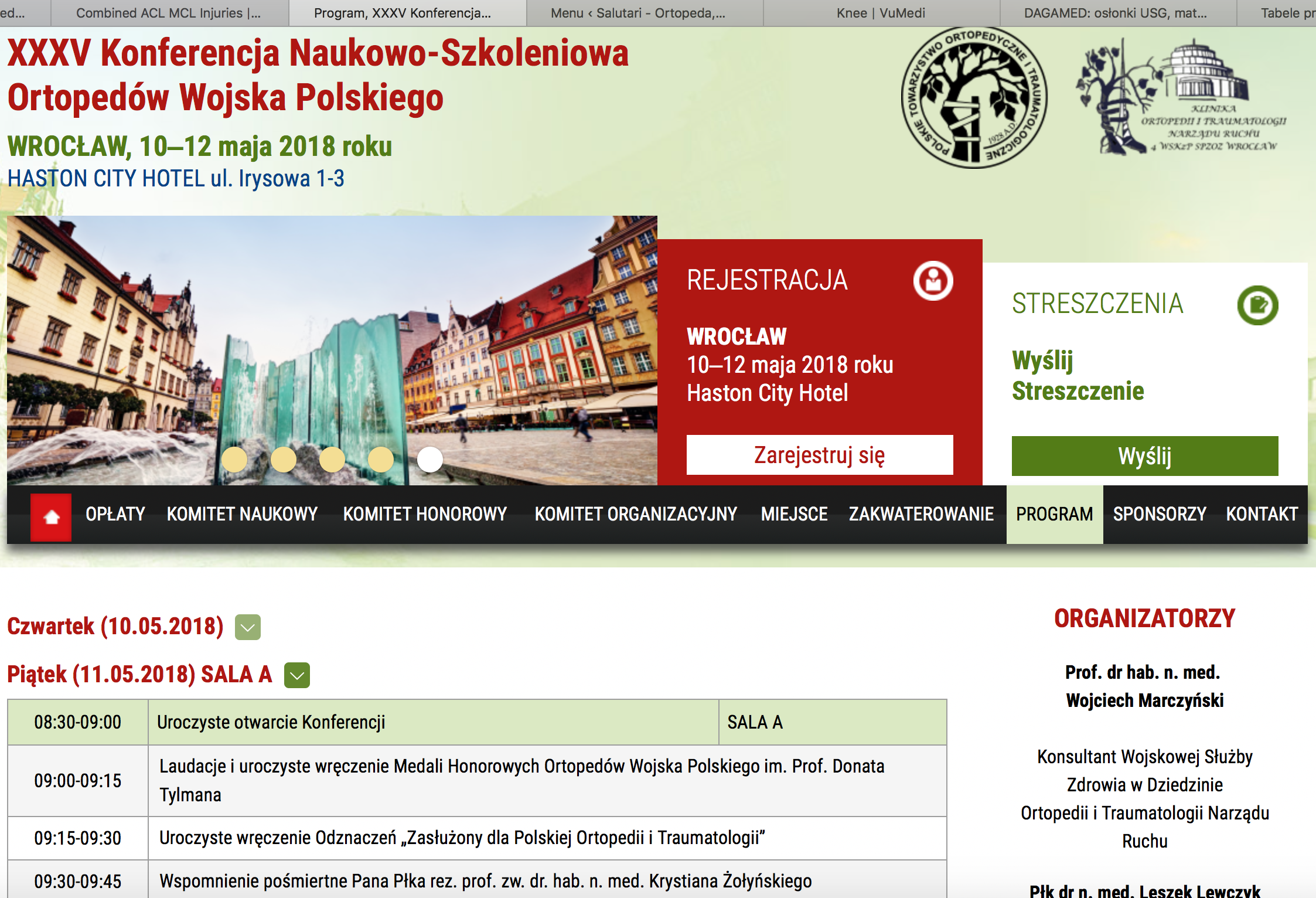This screenshot has height=898, width=1316.
Task: Open the KOMITET NAUKOWY menu item
Action: [x=242, y=514]
